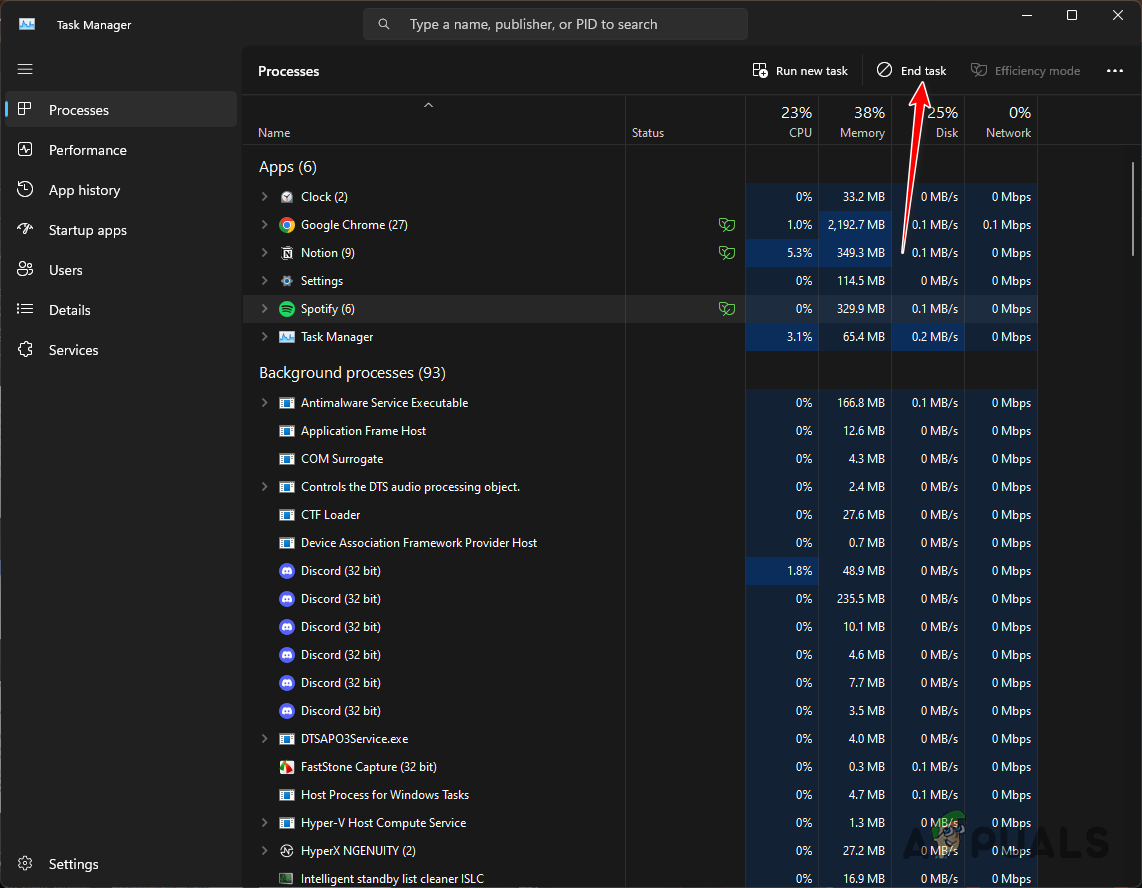The width and height of the screenshot is (1142, 888).
Task: Open Task Manager Settings
Action: tap(73, 863)
